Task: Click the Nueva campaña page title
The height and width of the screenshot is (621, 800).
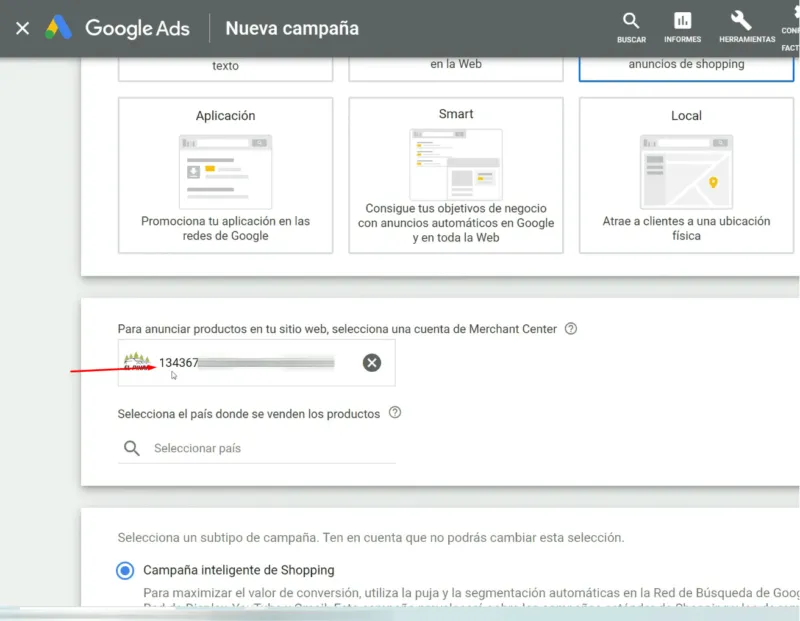Action: pyautogui.click(x=292, y=28)
